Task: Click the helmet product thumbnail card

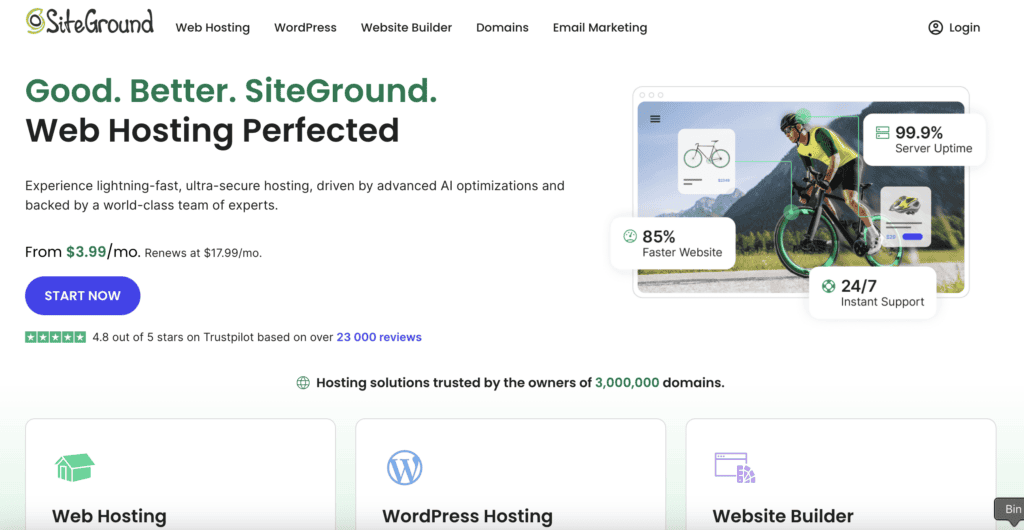Action: coord(904,216)
